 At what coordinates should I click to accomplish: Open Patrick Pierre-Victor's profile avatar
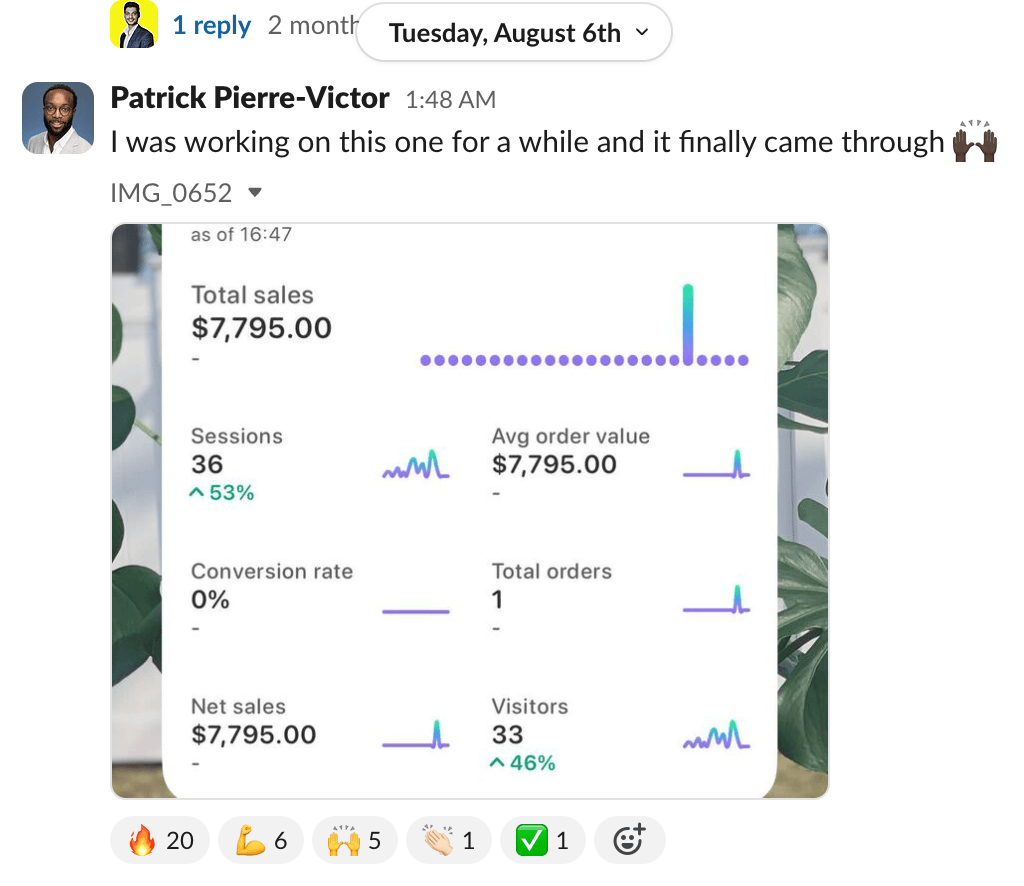(58, 118)
